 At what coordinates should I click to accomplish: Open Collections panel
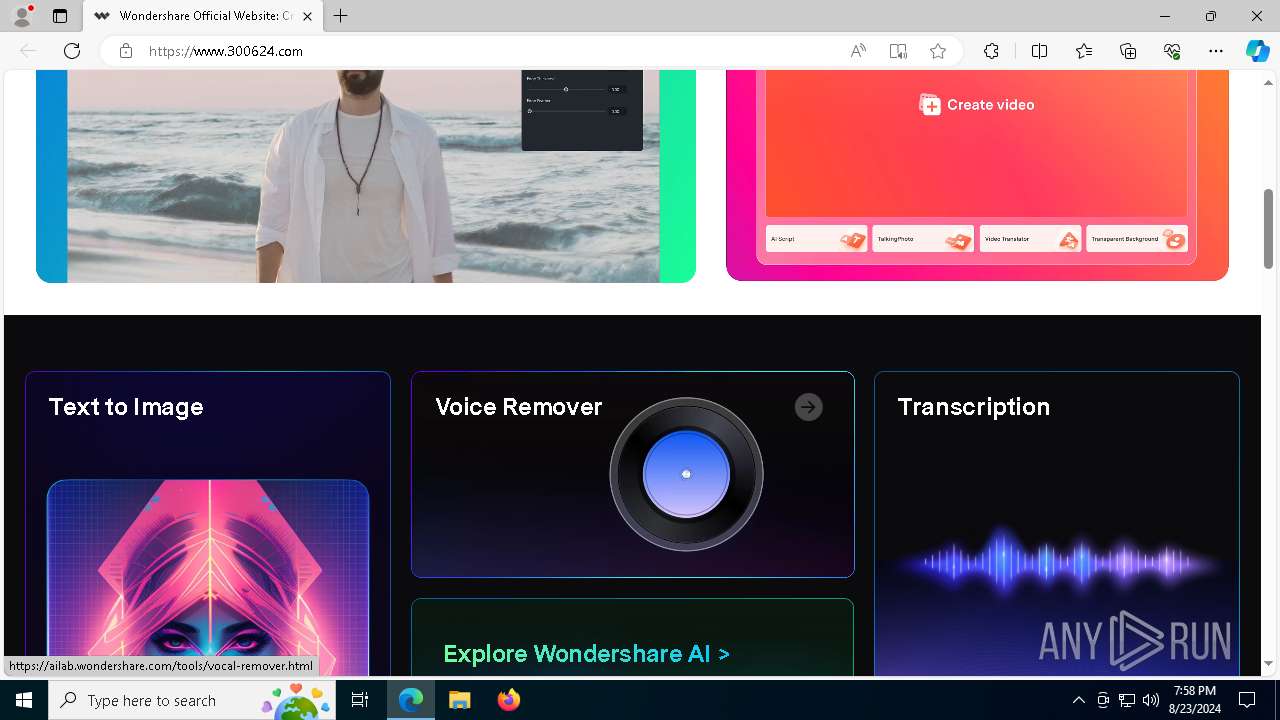1128,51
